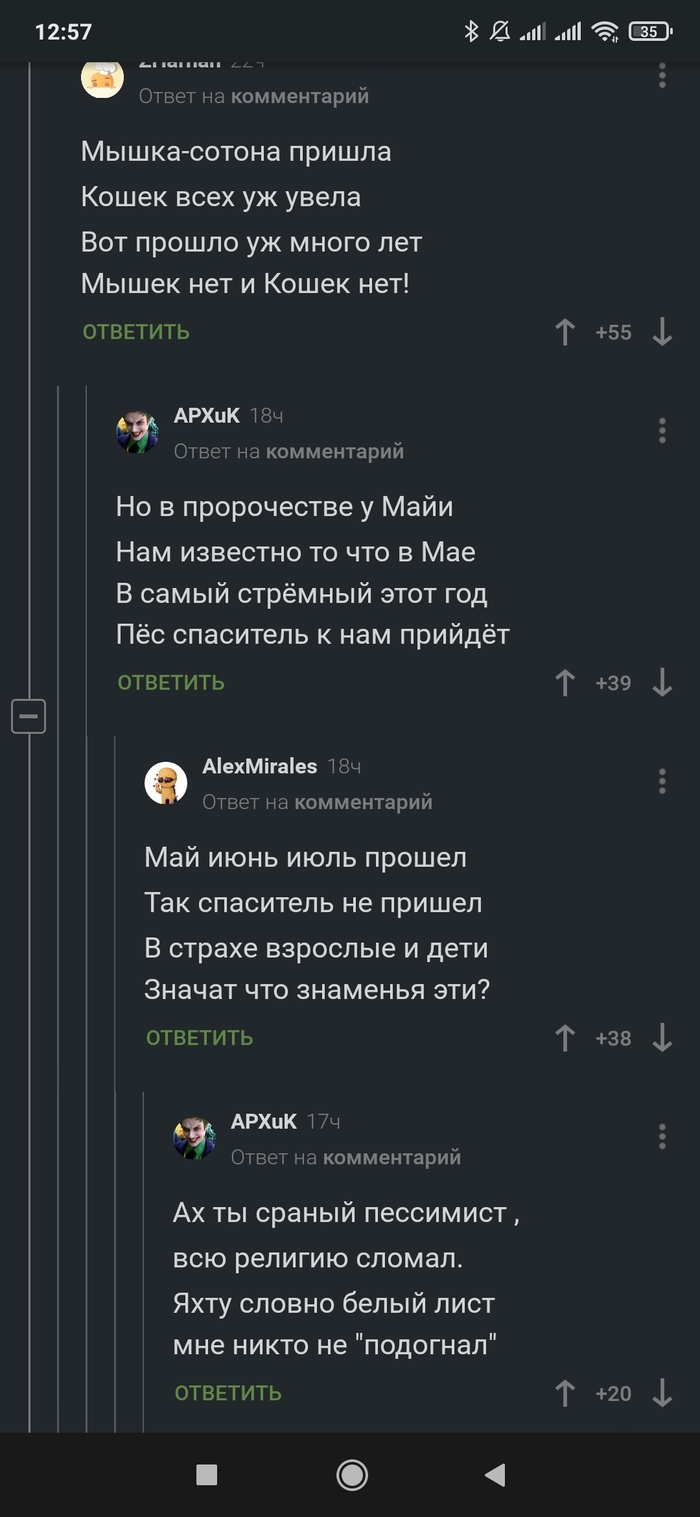
Task: Open AlexMirales user profile name
Action: coord(259,767)
